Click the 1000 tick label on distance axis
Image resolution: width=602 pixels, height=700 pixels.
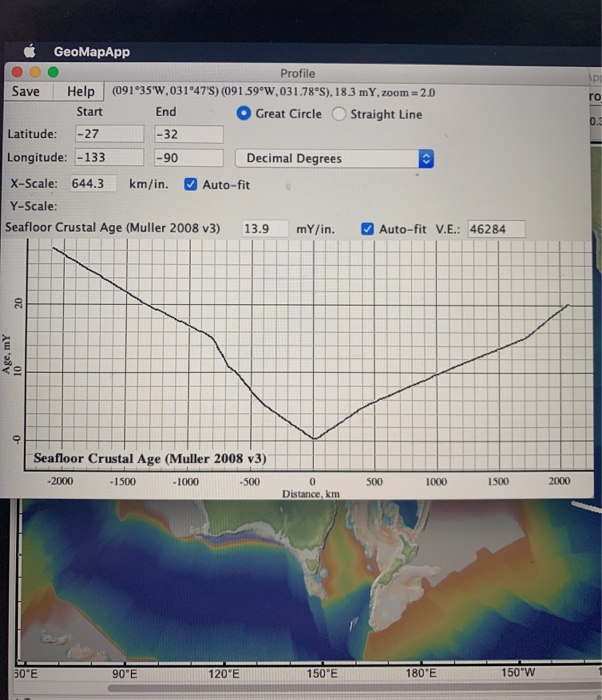436,481
